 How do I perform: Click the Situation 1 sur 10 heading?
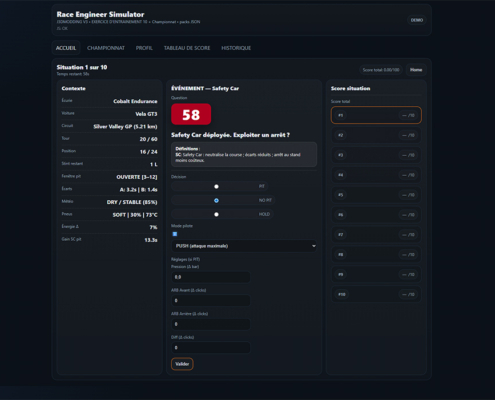click(82, 67)
